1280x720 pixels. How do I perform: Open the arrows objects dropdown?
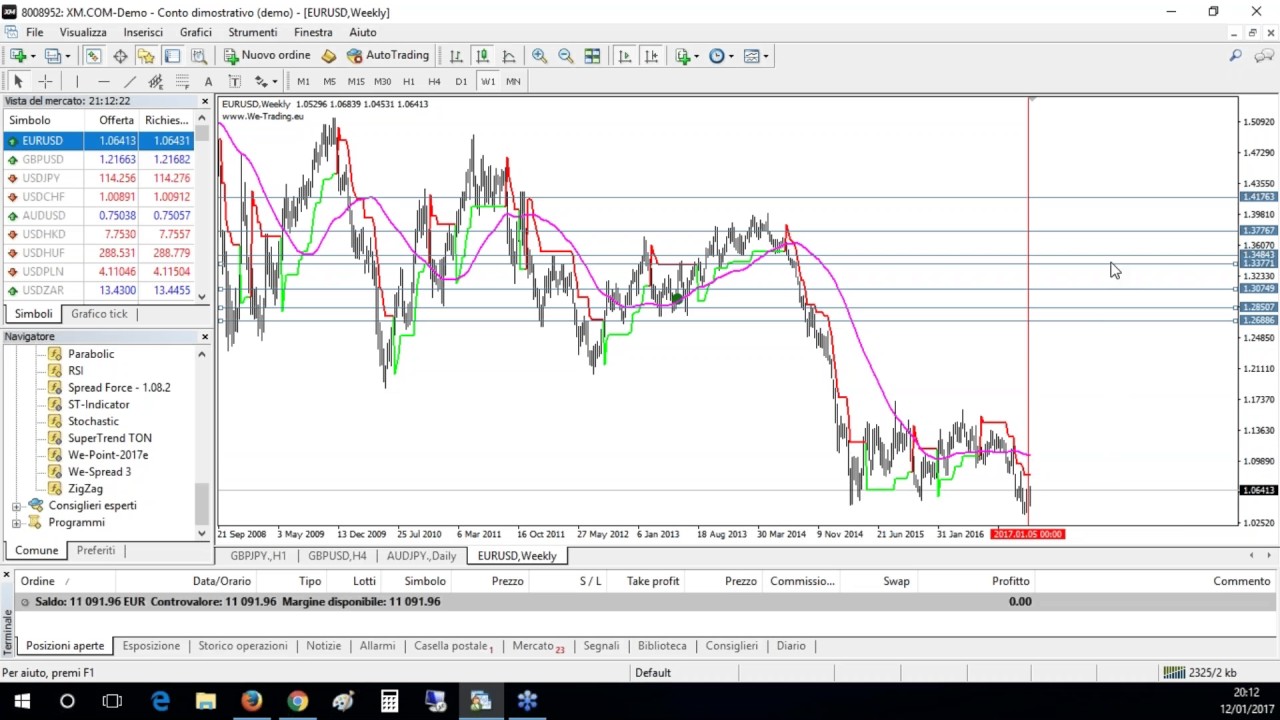tap(265, 81)
